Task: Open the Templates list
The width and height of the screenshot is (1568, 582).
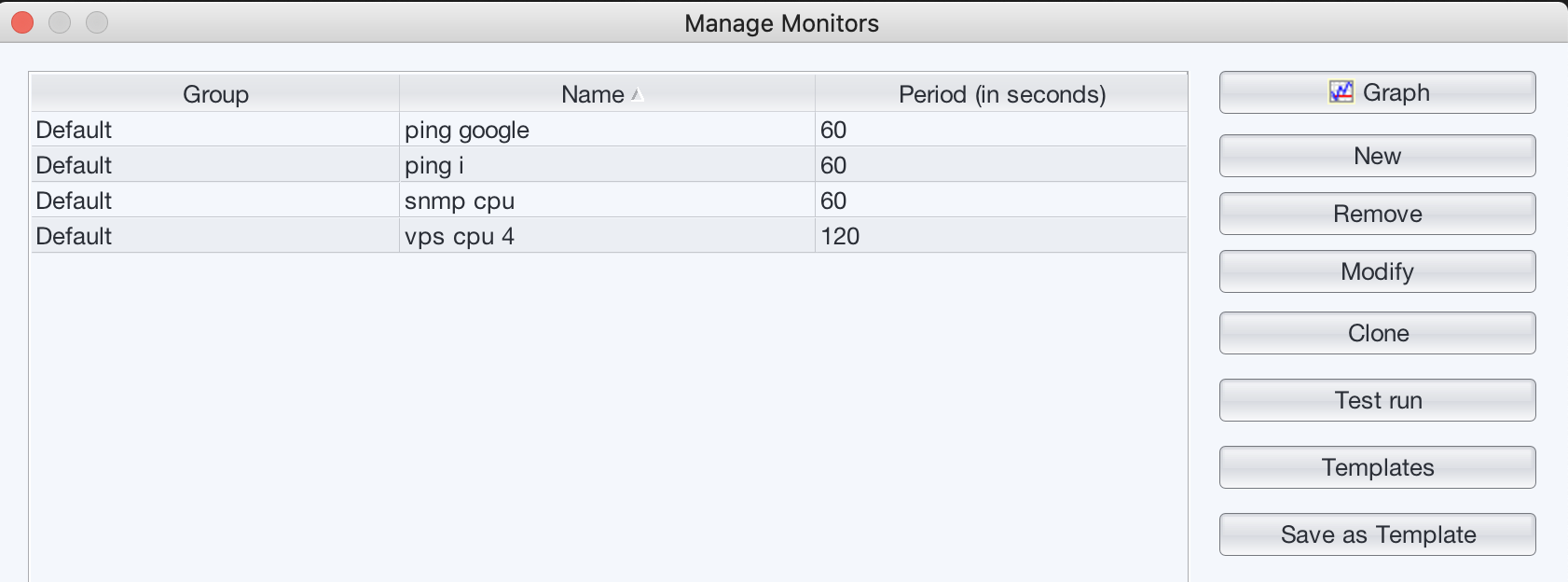Action: pyautogui.click(x=1377, y=467)
